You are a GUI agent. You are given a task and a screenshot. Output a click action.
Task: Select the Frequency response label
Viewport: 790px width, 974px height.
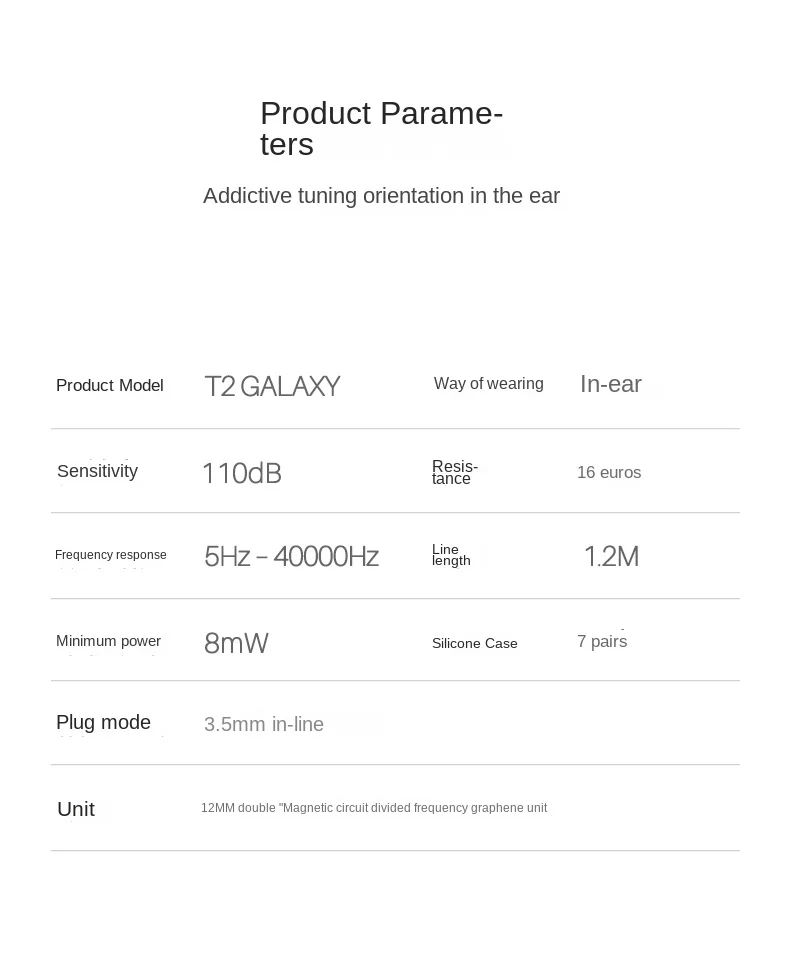(111, 555)
